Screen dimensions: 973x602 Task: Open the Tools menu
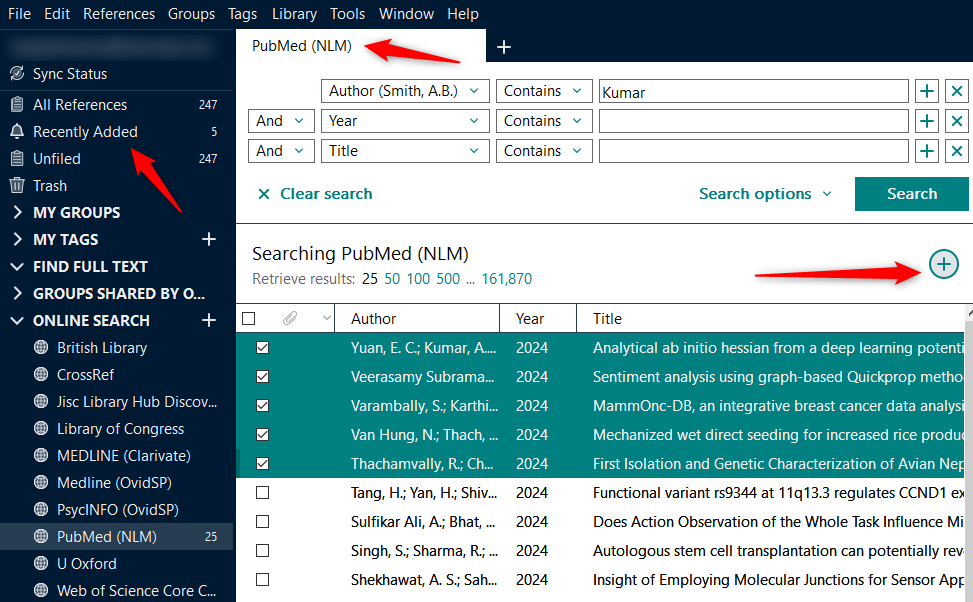pyautogui.click(x=347, y=14)
